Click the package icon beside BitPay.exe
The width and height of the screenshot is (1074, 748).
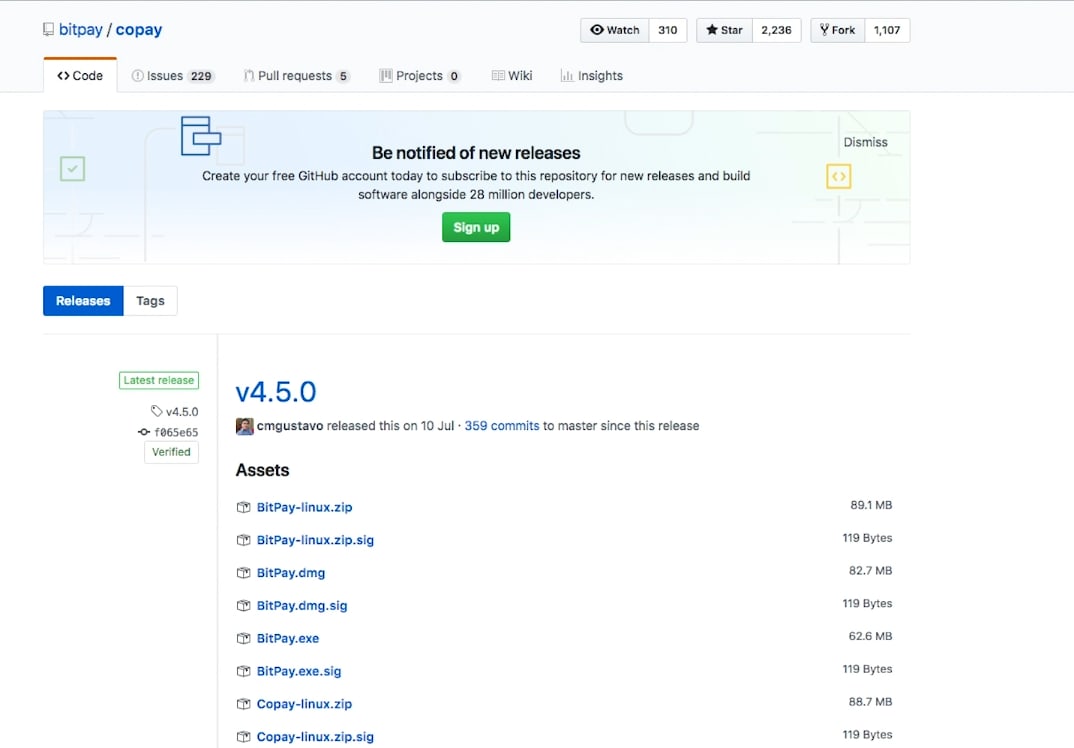click(243, 639)
